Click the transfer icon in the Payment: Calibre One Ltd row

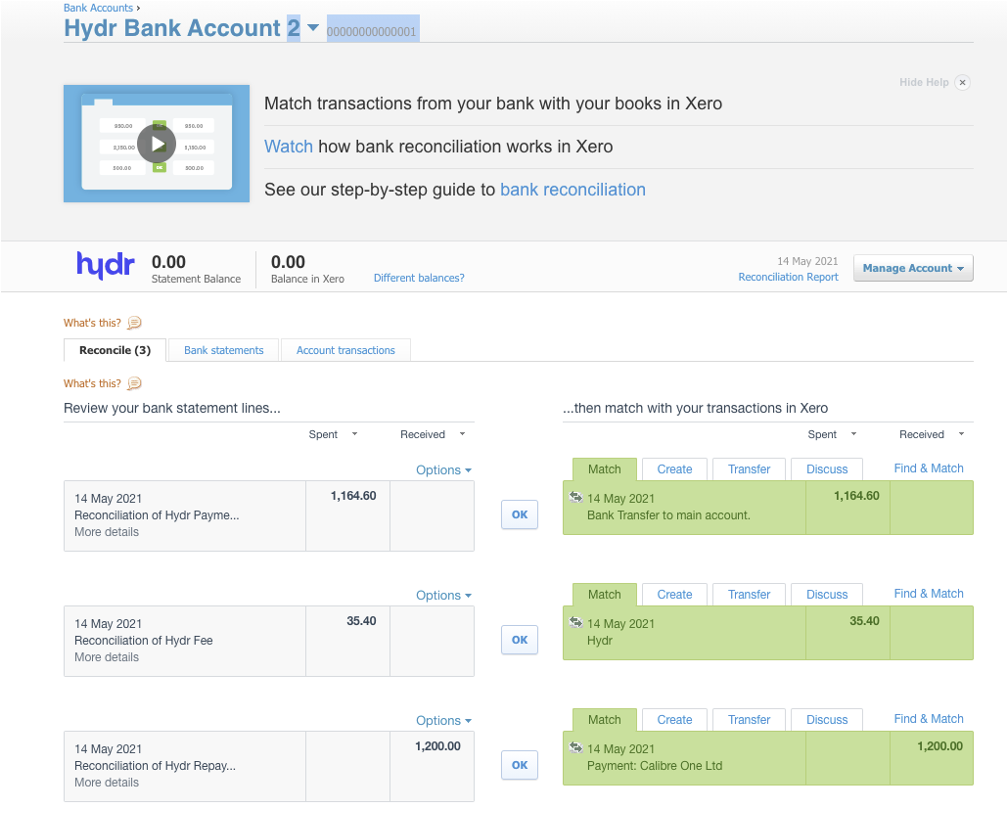coord(576,748)
